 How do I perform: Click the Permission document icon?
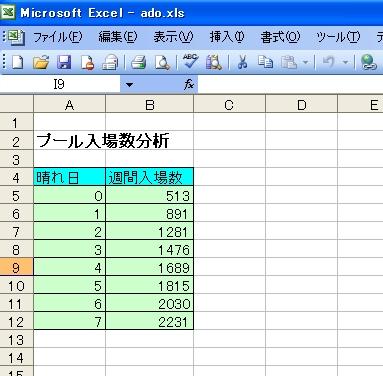(x=87, y=62)
